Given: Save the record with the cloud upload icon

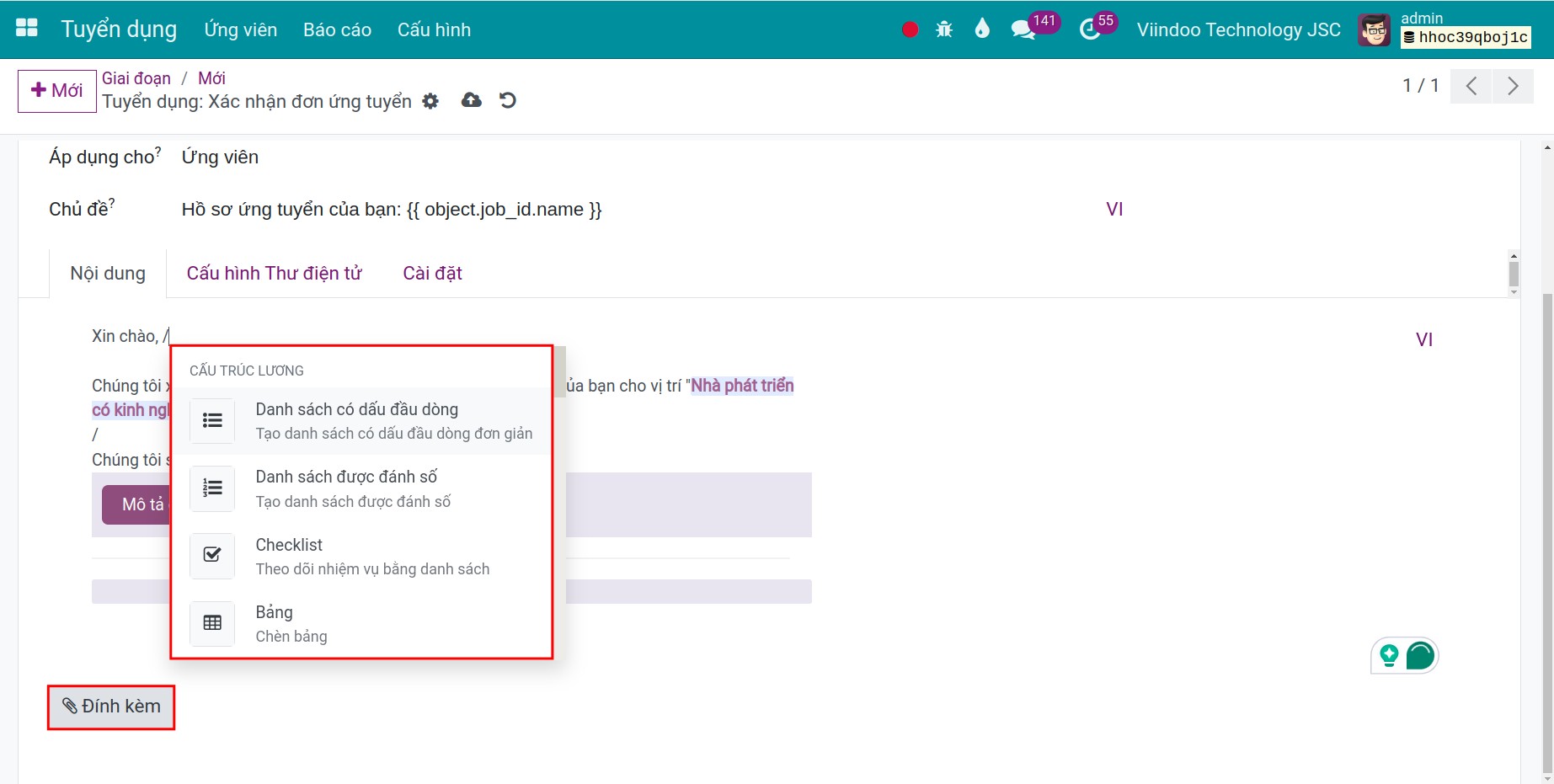Looking at the screenshot, I should tap(470, 101).
